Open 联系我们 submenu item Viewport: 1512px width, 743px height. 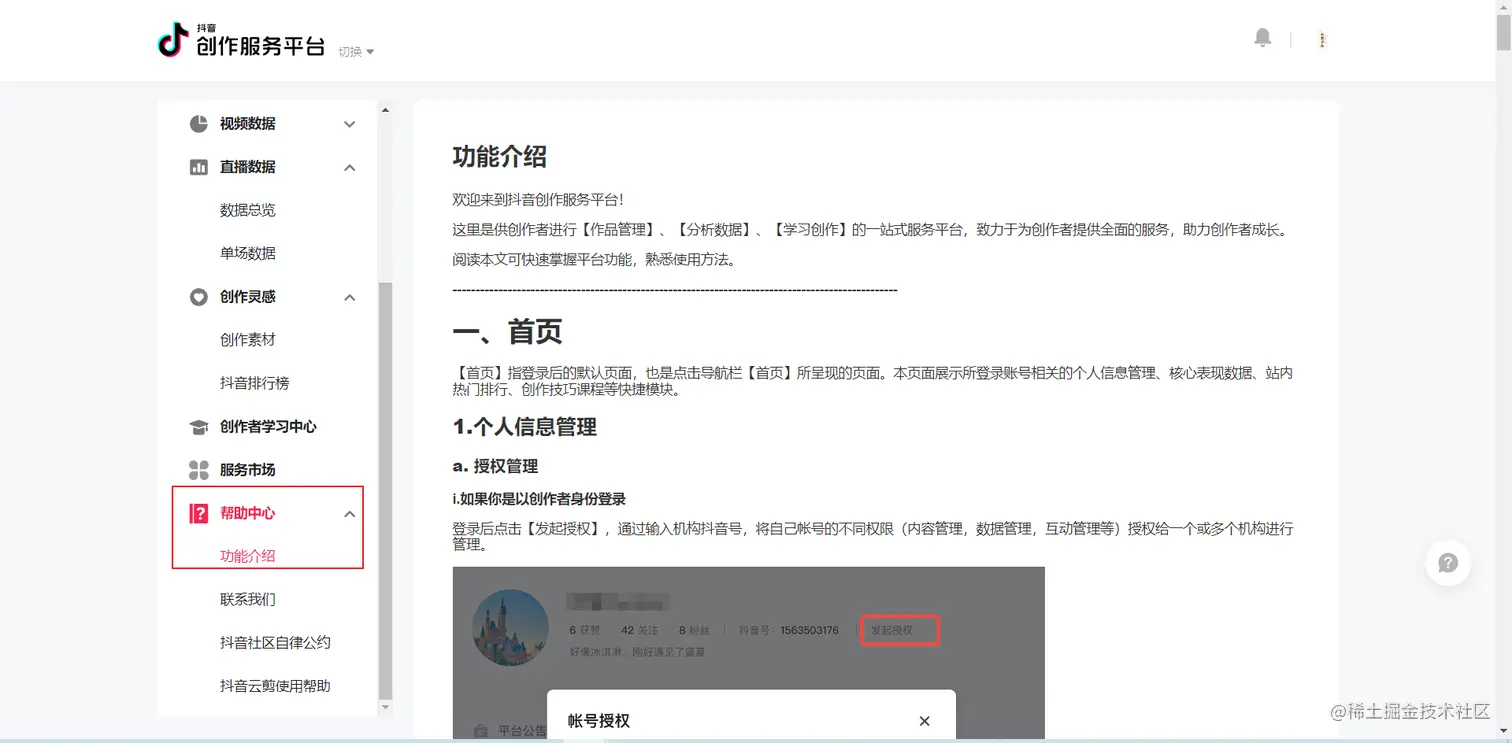248,600
